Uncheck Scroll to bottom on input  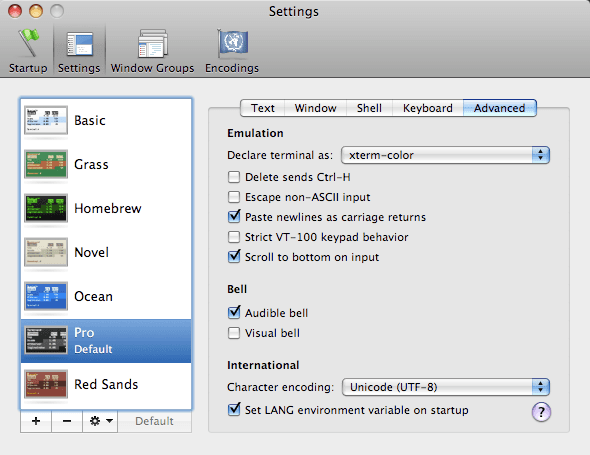[234, 256]
